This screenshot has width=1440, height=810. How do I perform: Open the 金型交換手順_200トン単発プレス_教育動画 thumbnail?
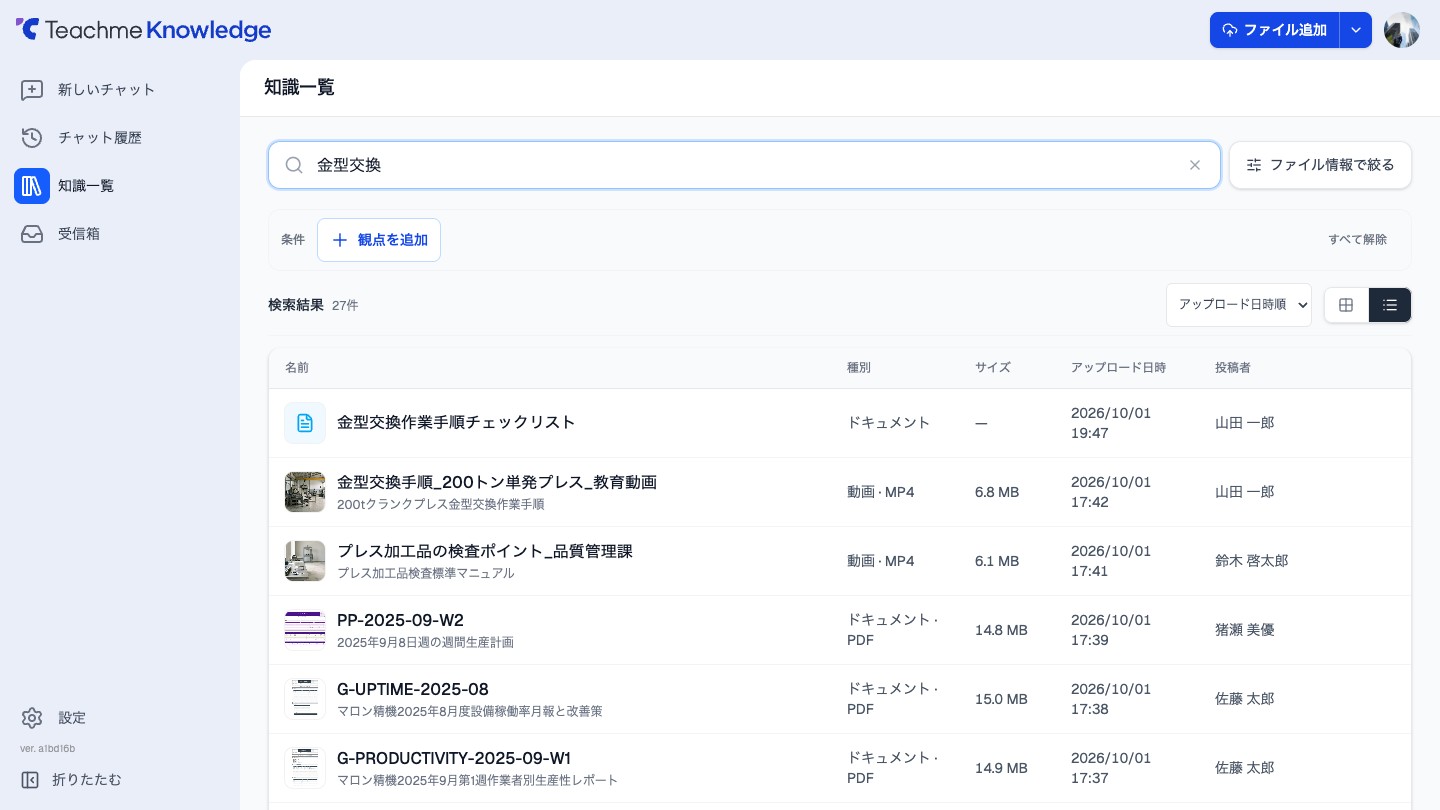tap(305, 492)
